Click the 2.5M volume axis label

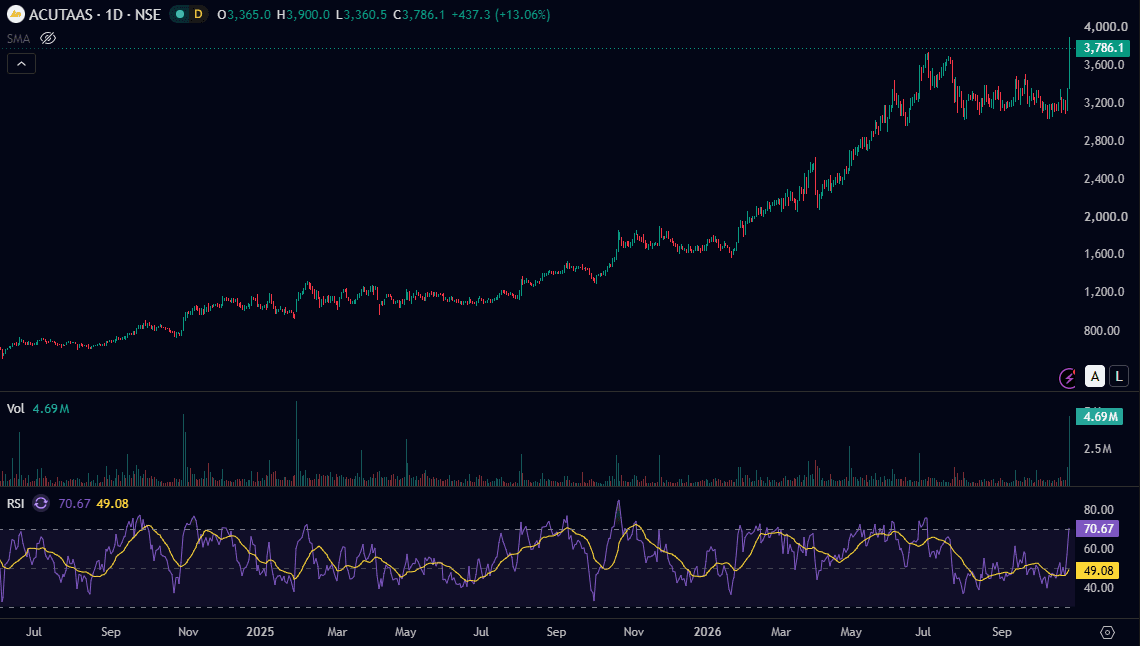coord(1098,449)
